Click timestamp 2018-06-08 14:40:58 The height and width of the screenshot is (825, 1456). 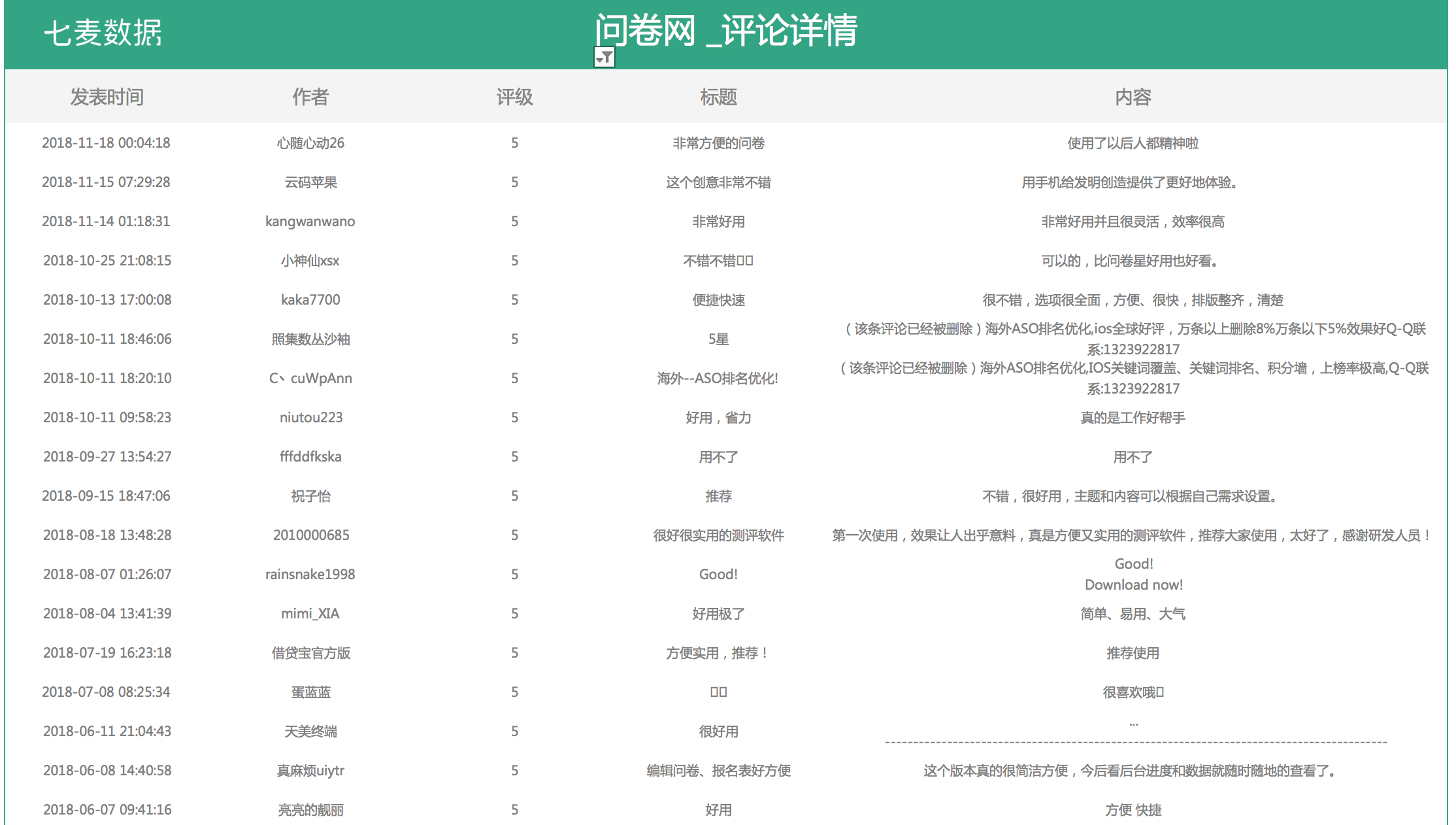click(107, 771)
